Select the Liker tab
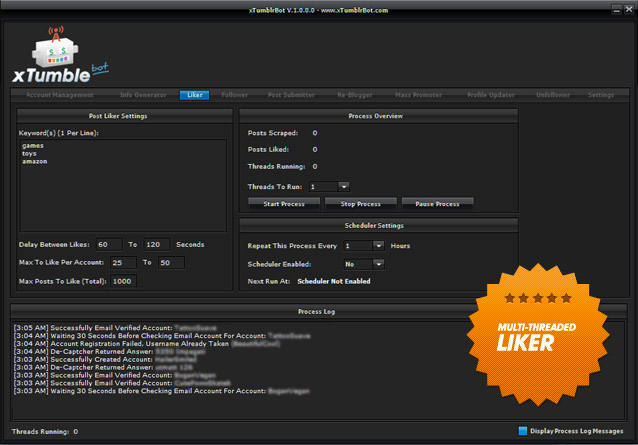This screenshot has height=445, width=638. point(194,95)
